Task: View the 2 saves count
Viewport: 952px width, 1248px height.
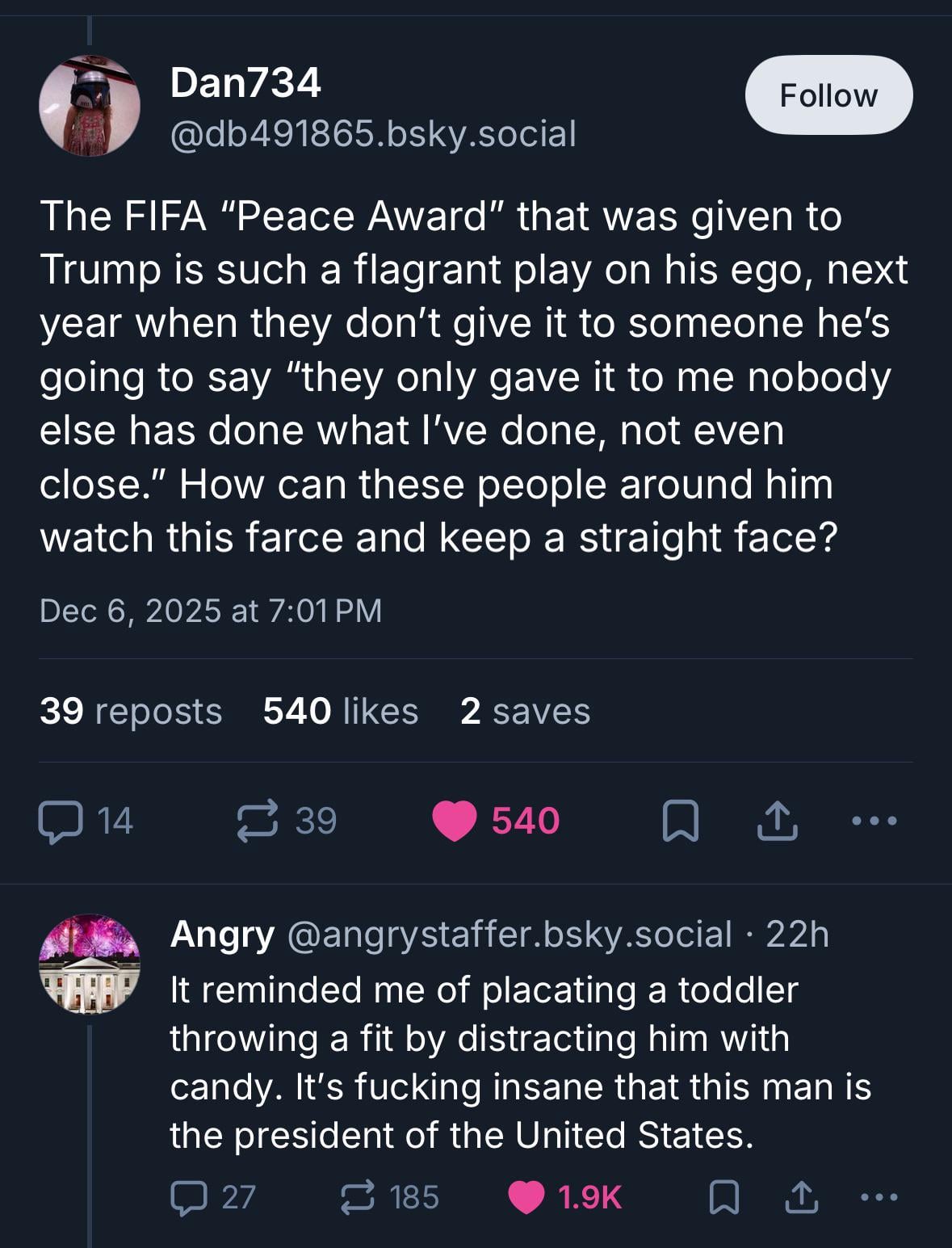Action: click(525, 712)
